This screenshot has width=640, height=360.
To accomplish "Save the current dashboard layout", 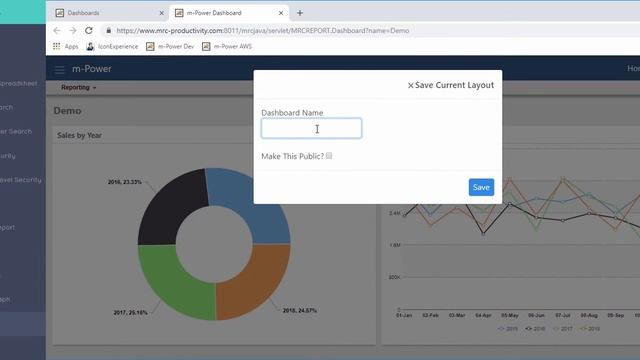I will [x=481, y=187].
